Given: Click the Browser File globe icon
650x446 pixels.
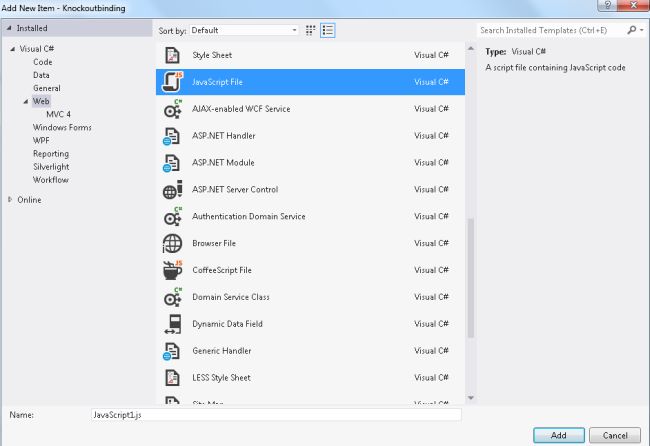Looking at the screenshot, I should (x=172, y=243).
